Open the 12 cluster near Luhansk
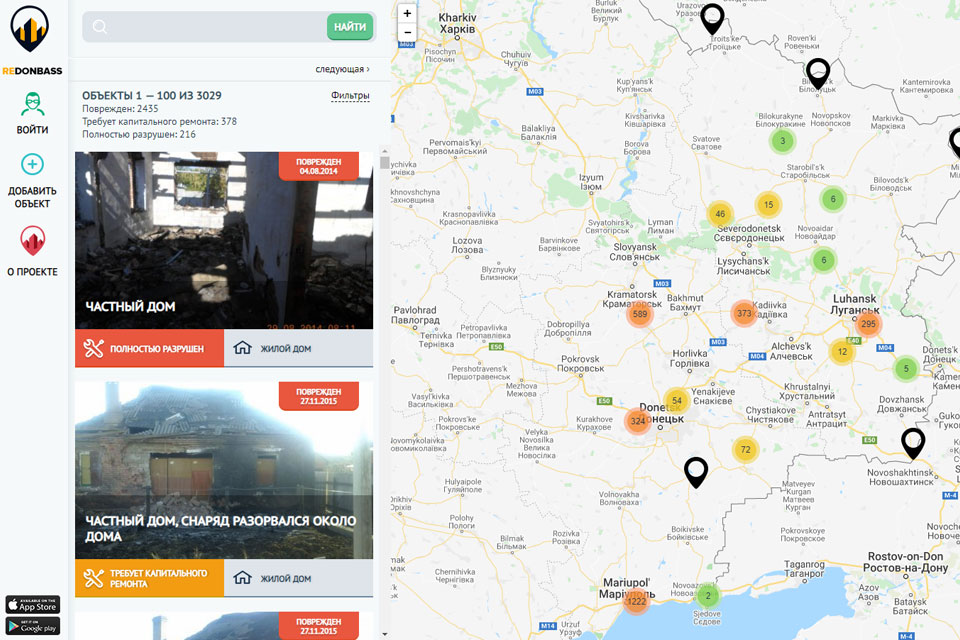The width and height of the screenshot is (960, 640). point(842,352)
